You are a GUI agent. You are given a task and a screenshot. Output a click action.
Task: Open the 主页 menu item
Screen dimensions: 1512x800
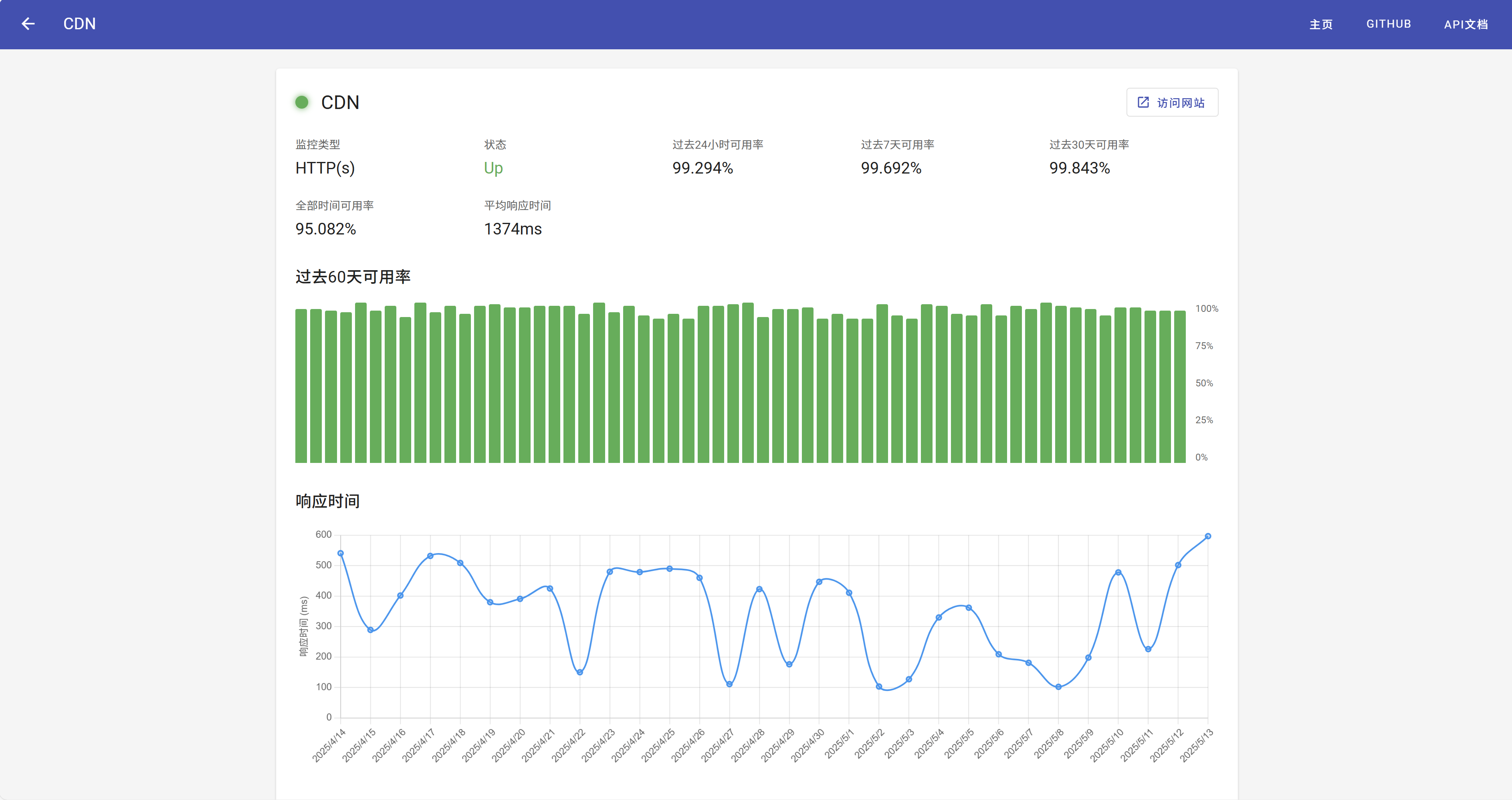1321,24
